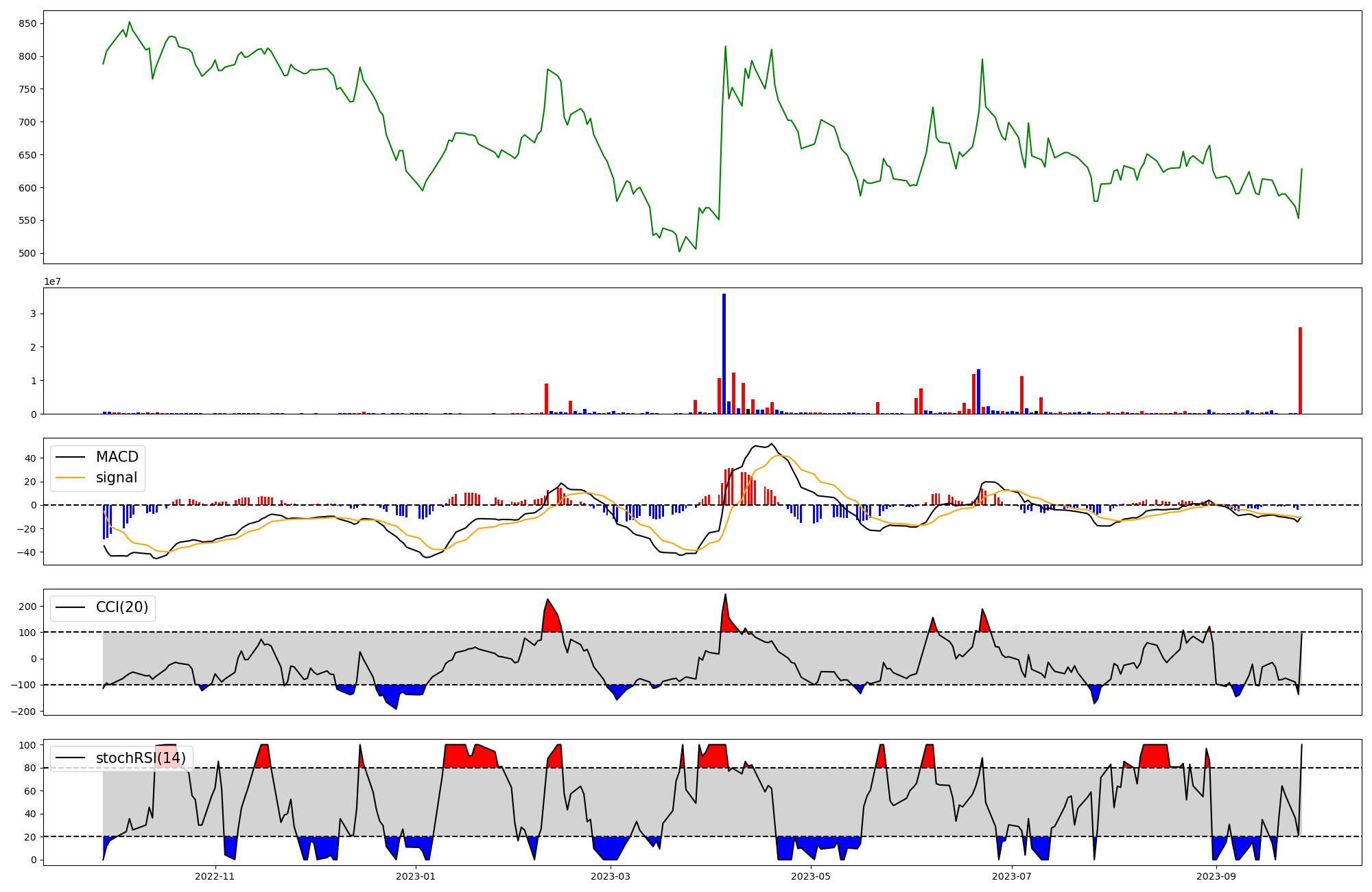This screenshot has width=1372, height=892.
Task: Click the MACD legend label
Action: 117,457
